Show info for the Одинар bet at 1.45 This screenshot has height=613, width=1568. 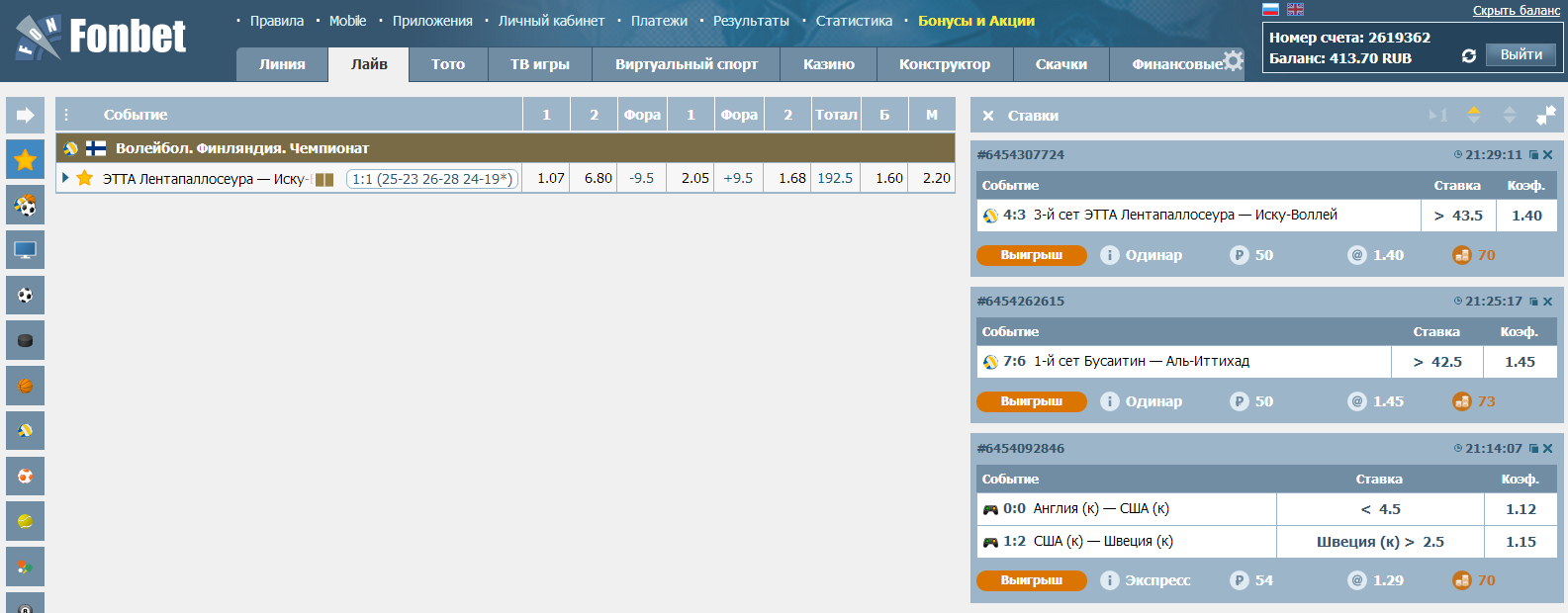coord(1110,401)
